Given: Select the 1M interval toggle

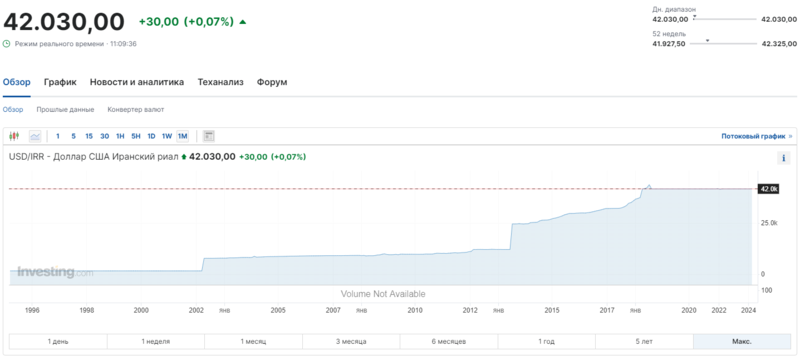Looking at the screenshot, I should point(182,136).
